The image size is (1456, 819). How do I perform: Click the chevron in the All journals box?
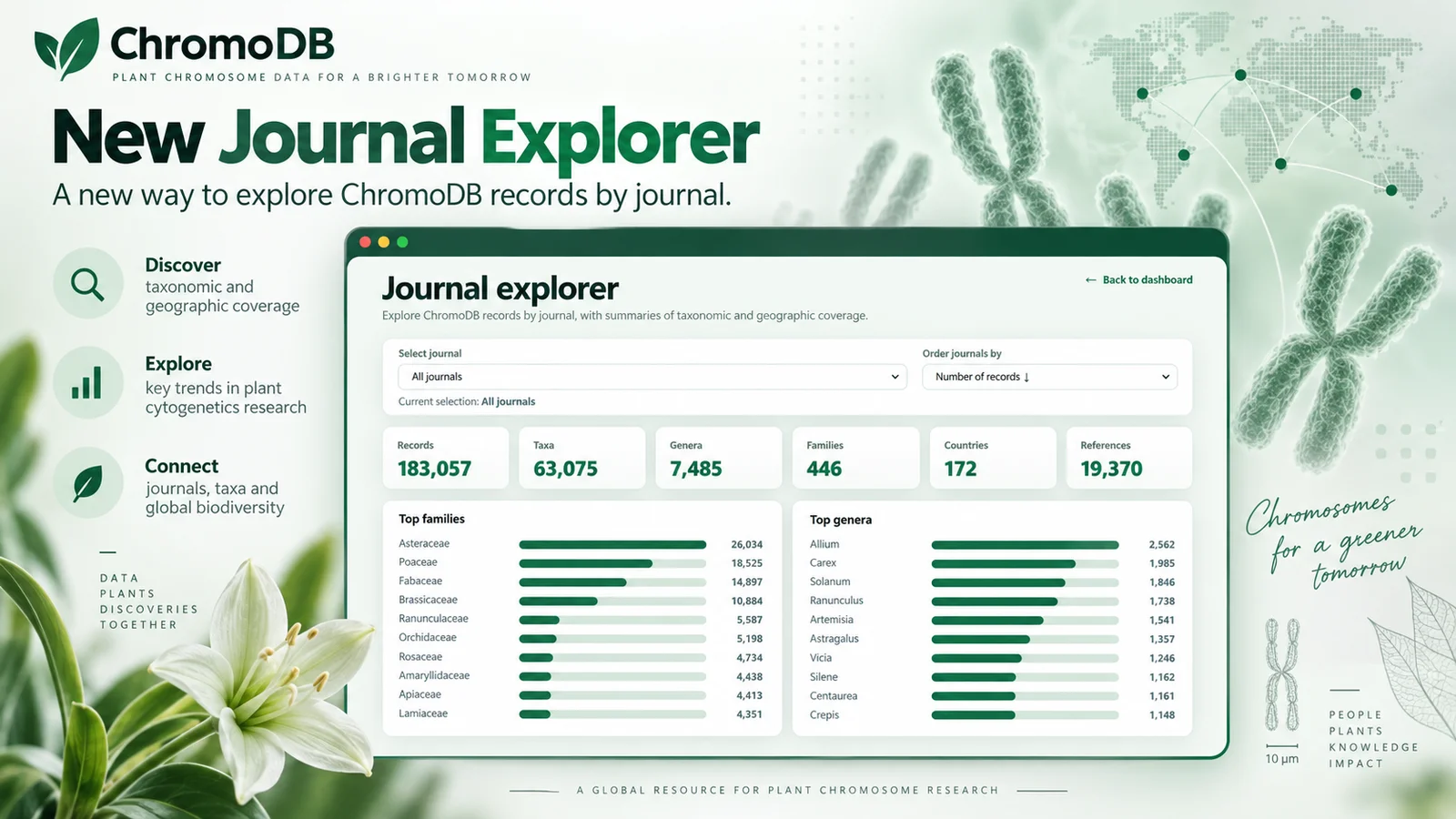click(x=895, y=377)
